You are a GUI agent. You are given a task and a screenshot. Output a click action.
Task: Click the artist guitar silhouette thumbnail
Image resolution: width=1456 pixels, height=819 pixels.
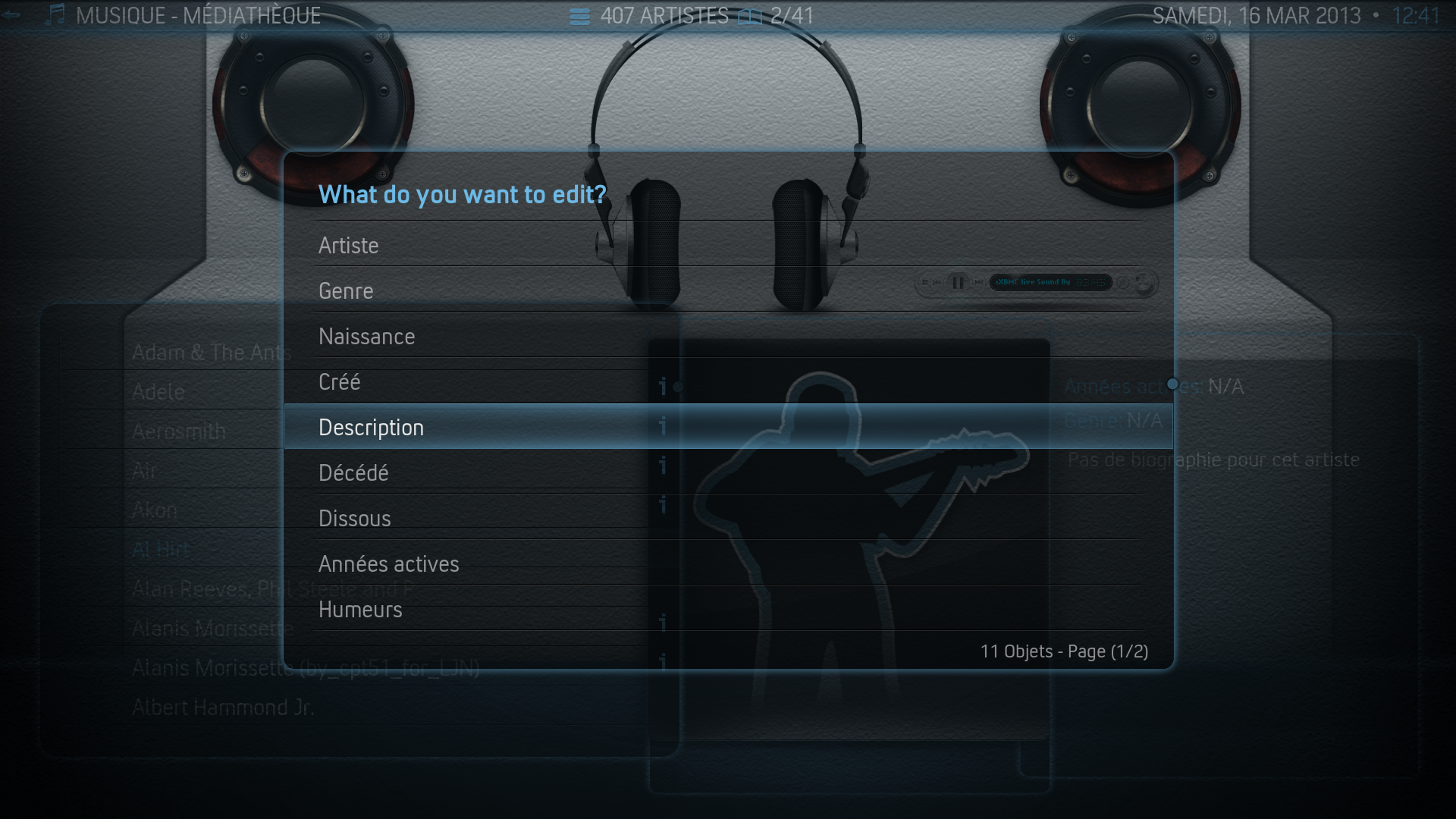pos(849,538)
